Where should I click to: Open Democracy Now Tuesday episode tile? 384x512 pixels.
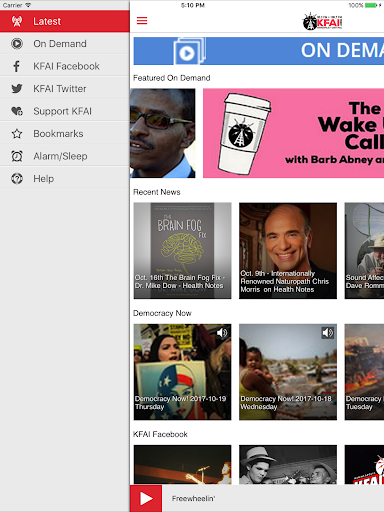point(364,372)
